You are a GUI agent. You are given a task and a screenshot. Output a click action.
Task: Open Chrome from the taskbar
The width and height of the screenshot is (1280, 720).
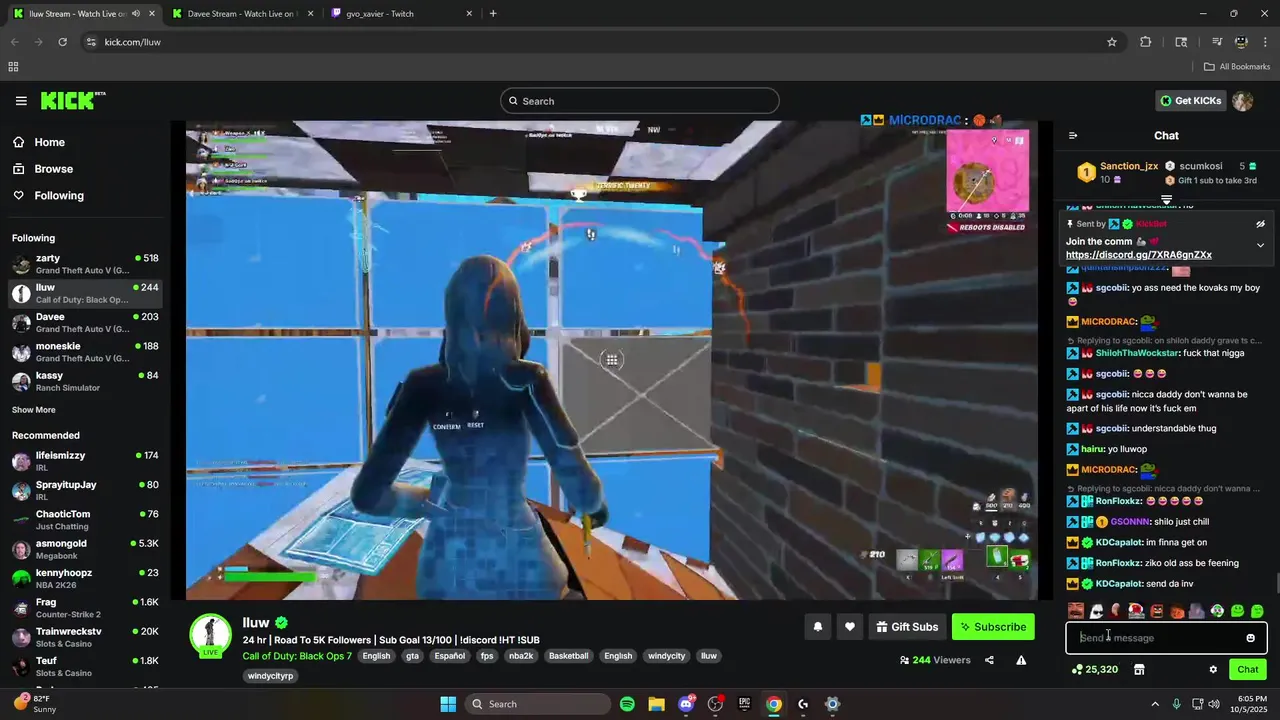point(774,704)
